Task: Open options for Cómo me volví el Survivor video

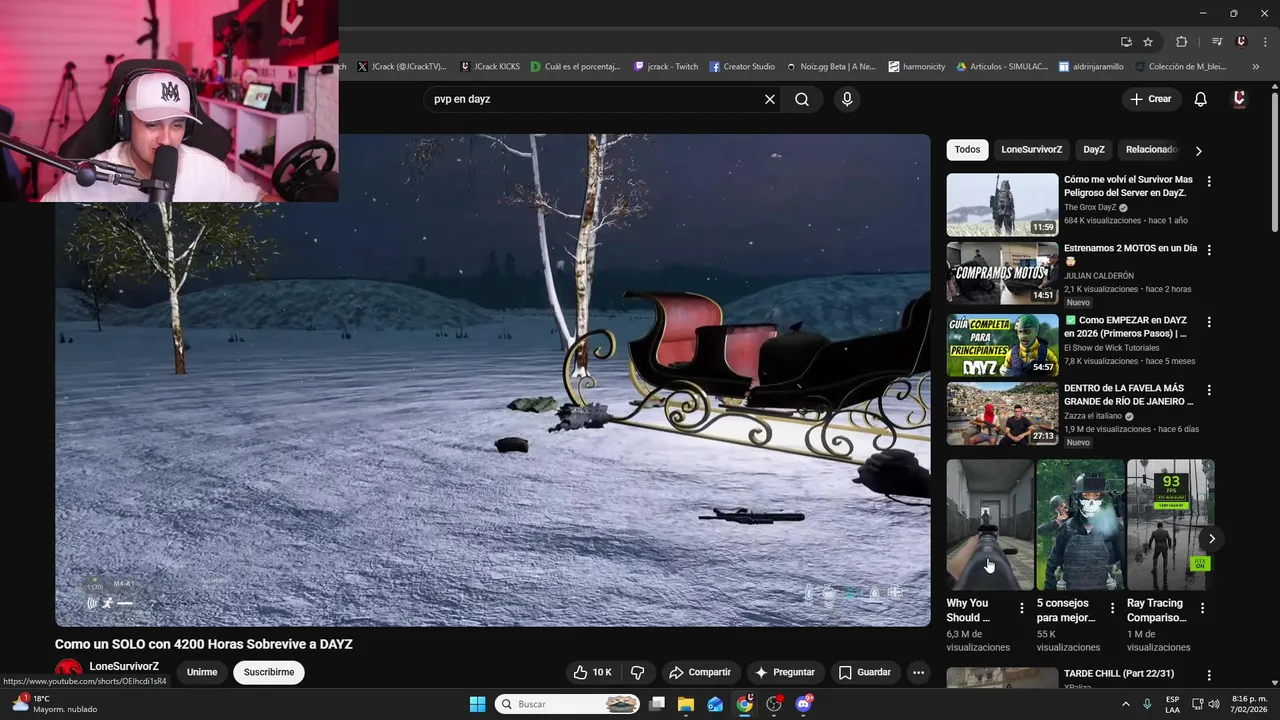Action: coord(1209,181)
